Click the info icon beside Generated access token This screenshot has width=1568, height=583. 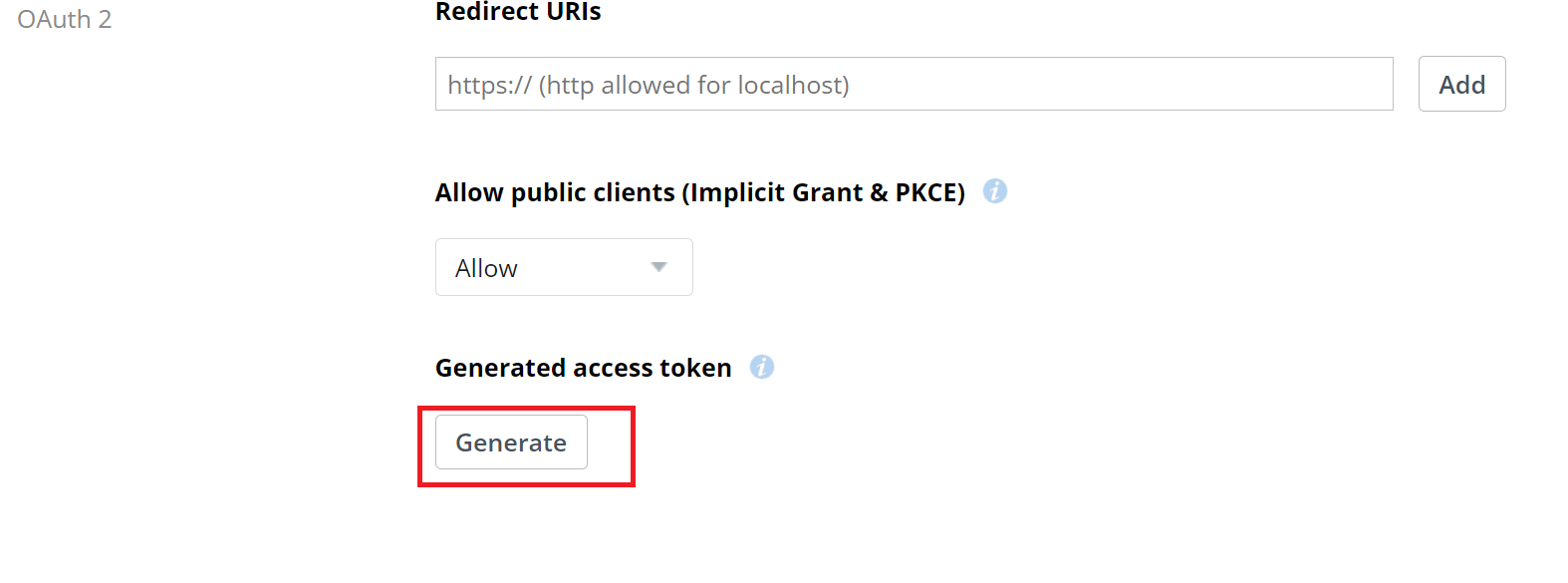click(762, 367)
